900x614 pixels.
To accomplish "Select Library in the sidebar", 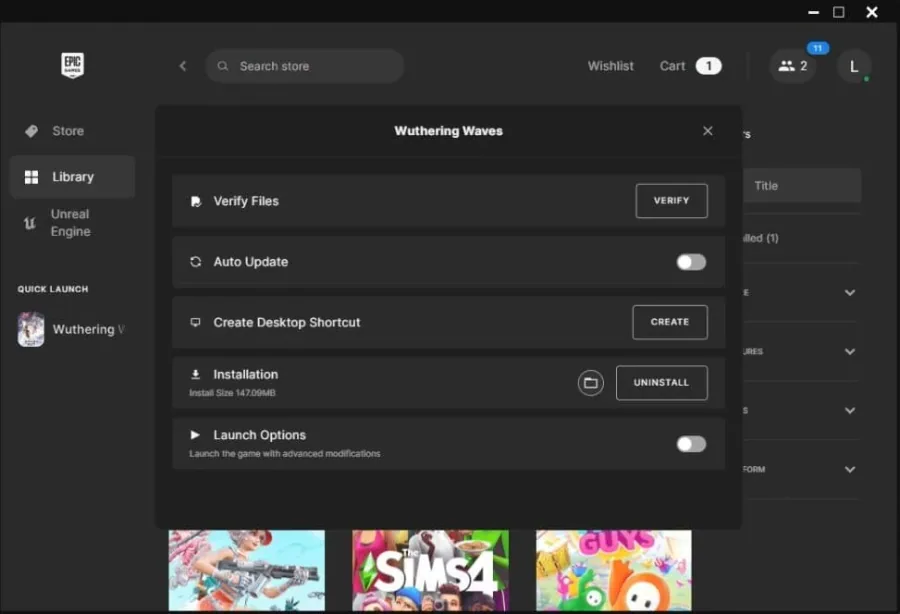I will tap(72, 177).
